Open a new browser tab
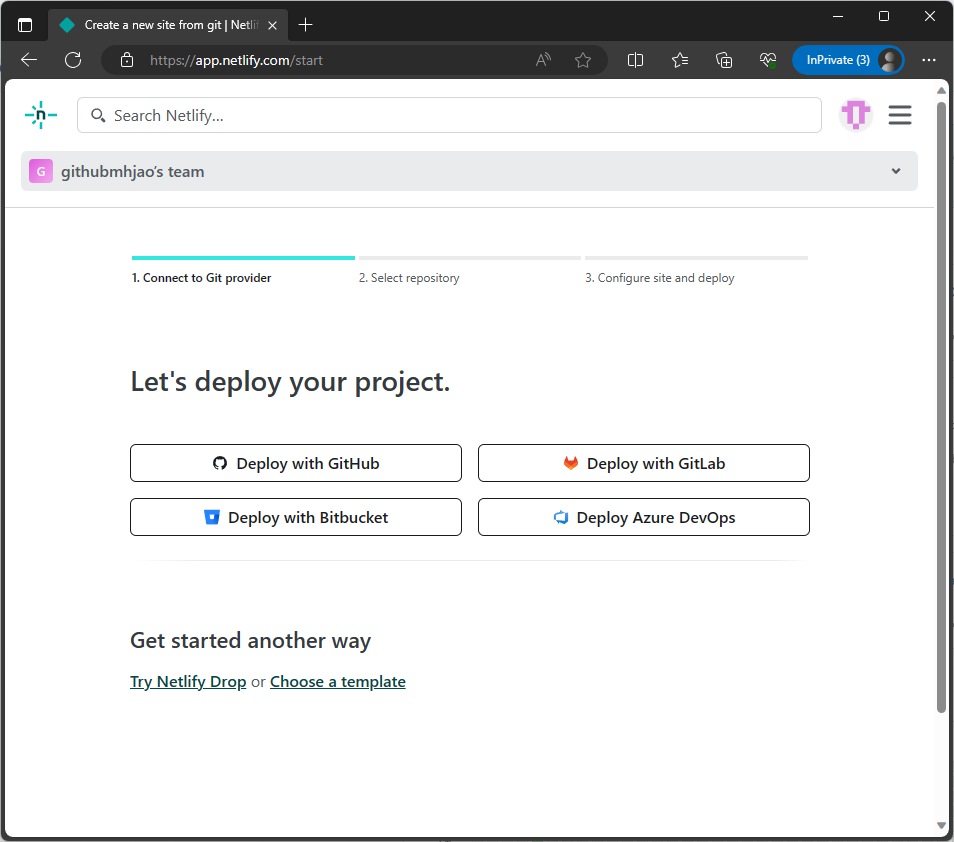 (x=305, y=25)
